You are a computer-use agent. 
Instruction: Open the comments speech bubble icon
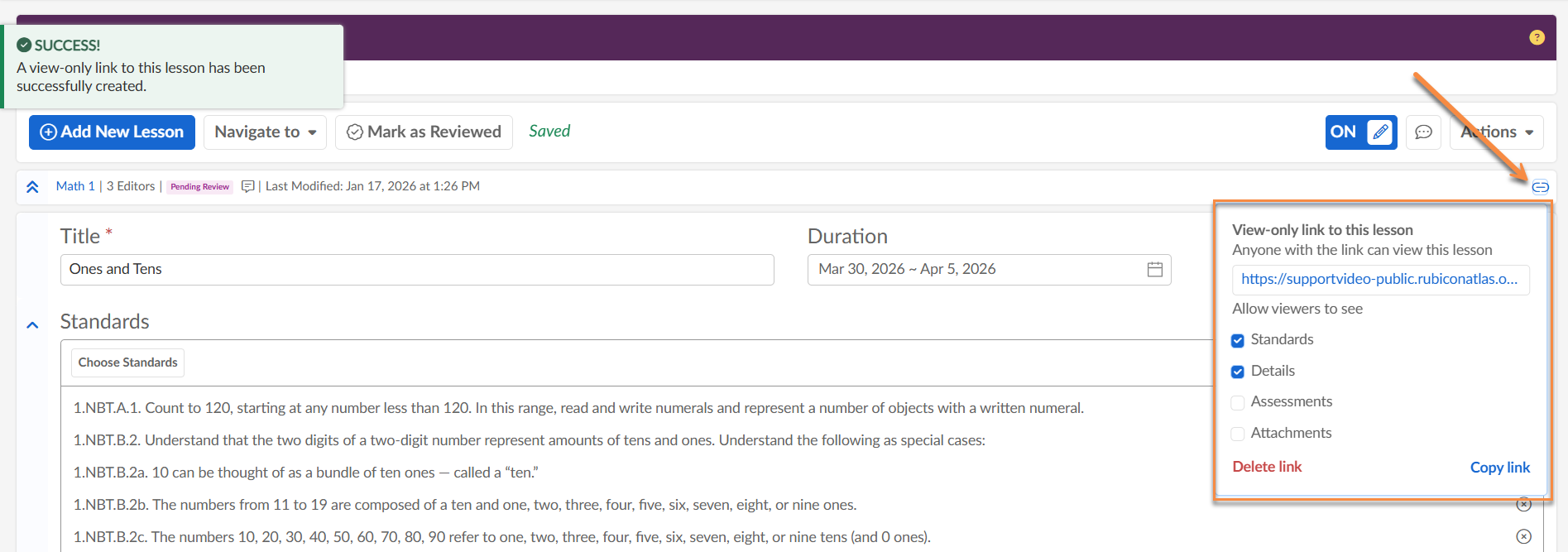click(x=1423, y=132)
